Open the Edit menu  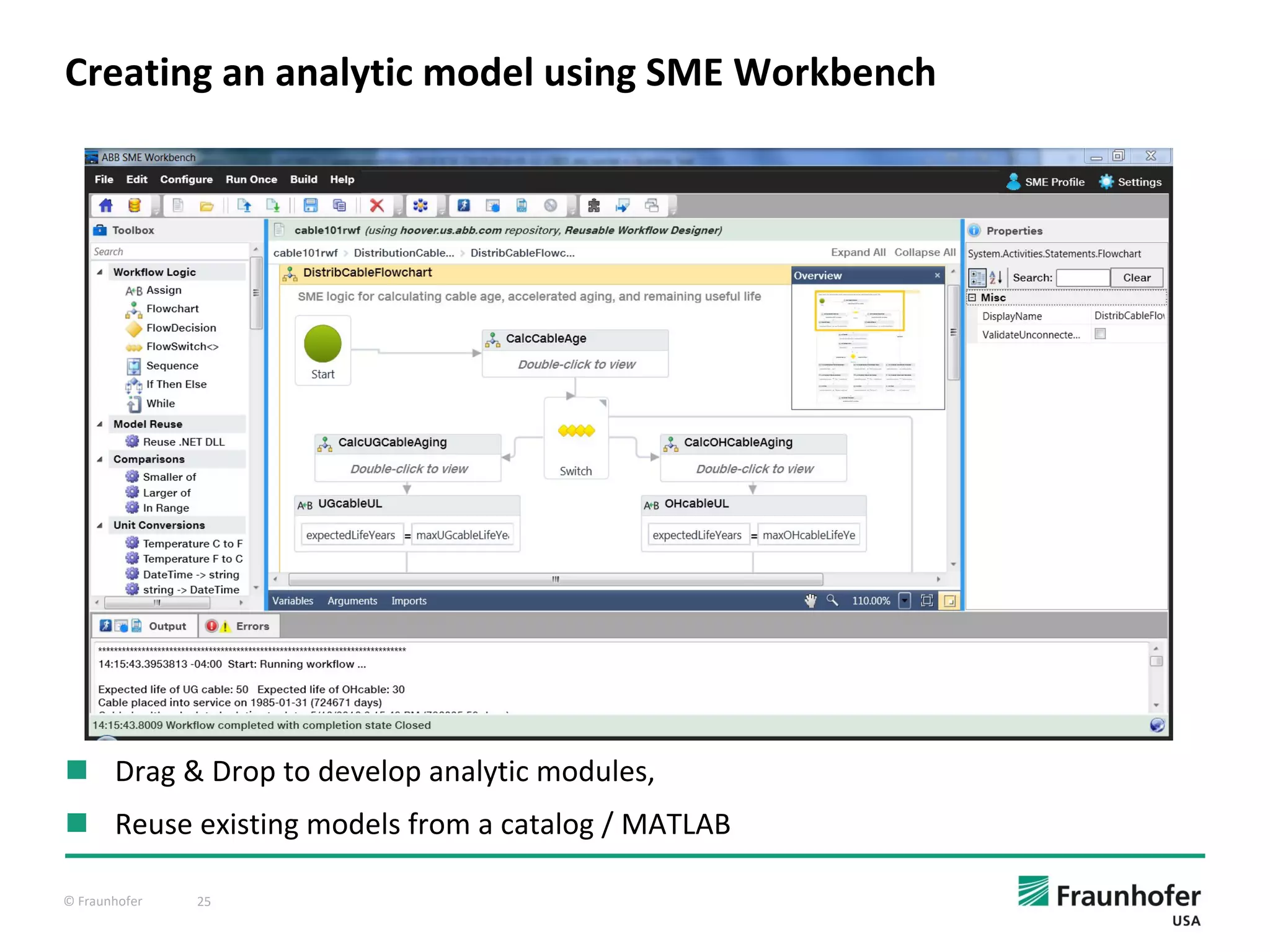[x=136, y=179]
